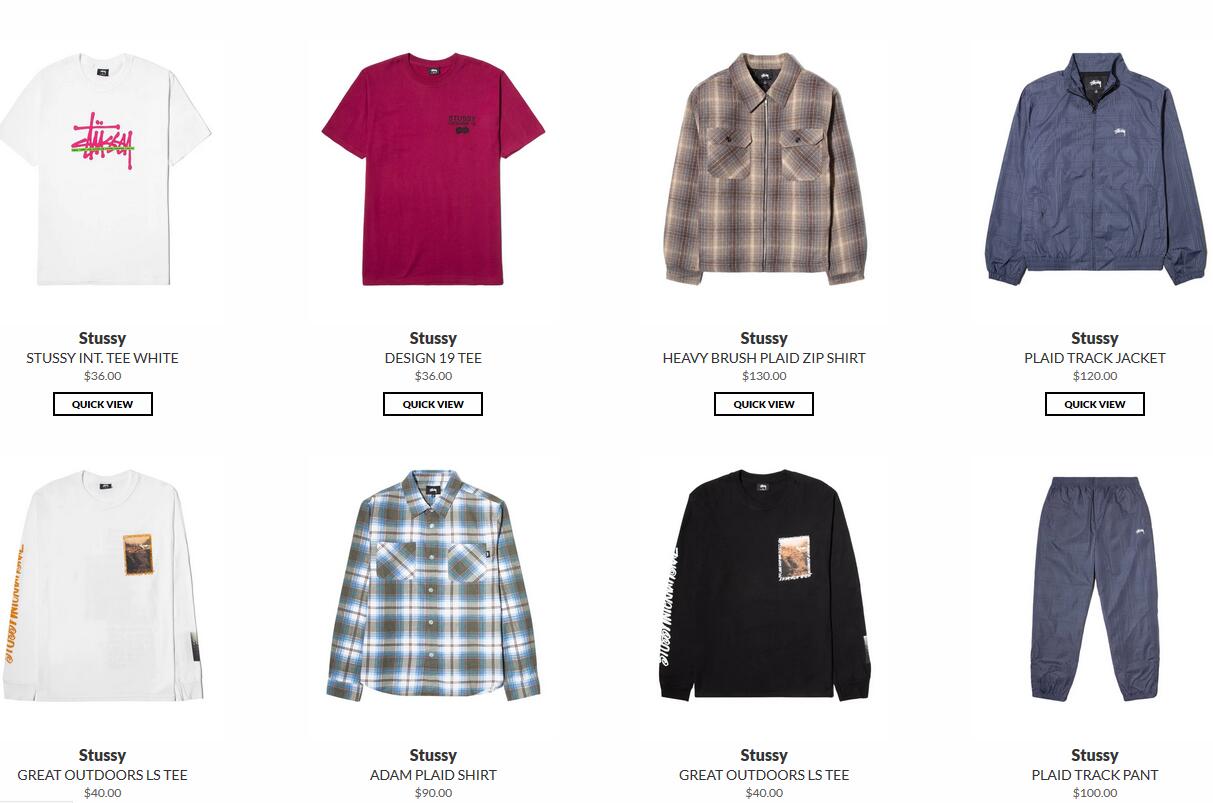
Task: Open the PLAID TRACK JACKET title link
Action: click(x=1095, y=358)
